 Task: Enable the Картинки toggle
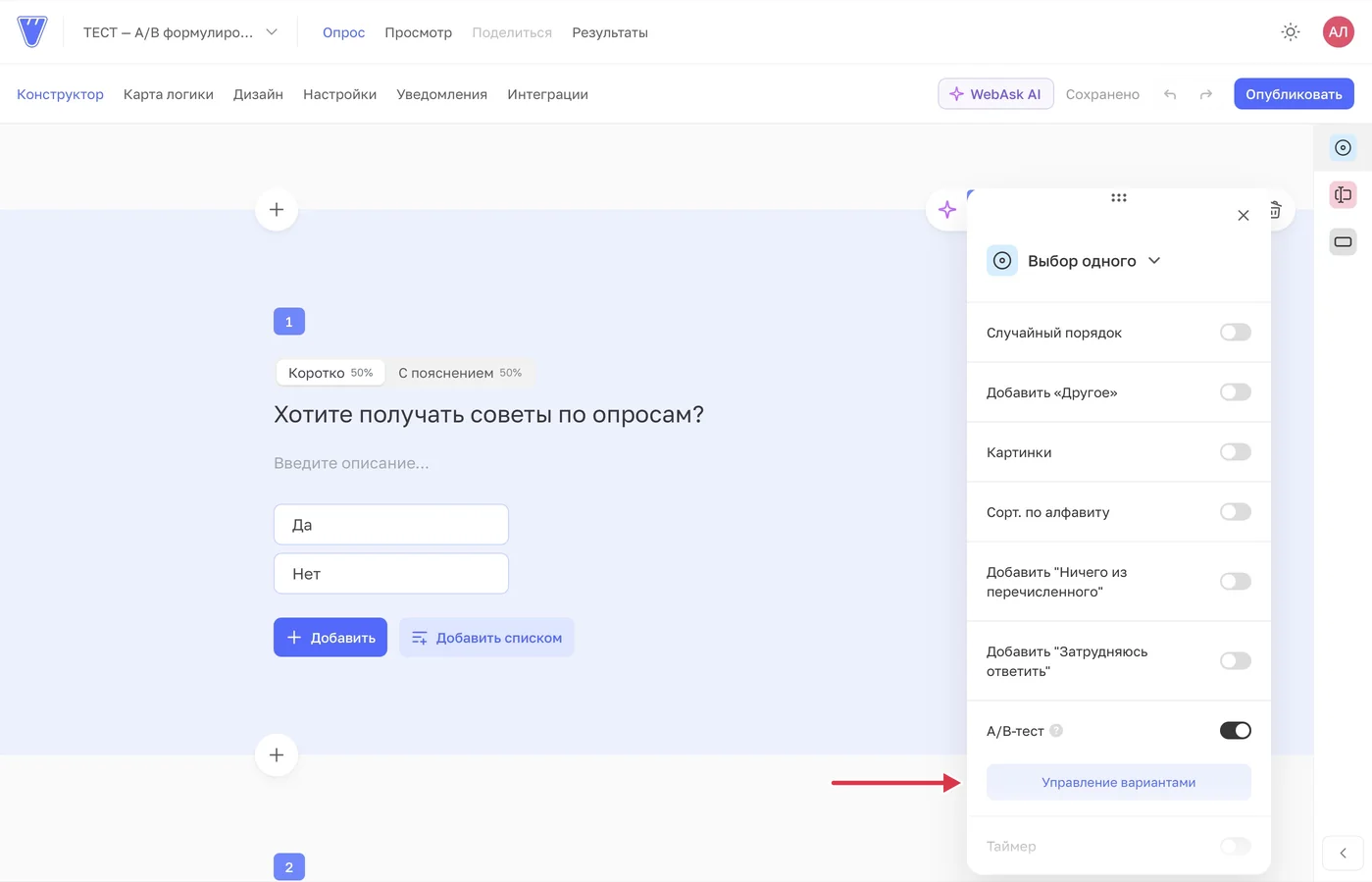[x=1236, y=452]
